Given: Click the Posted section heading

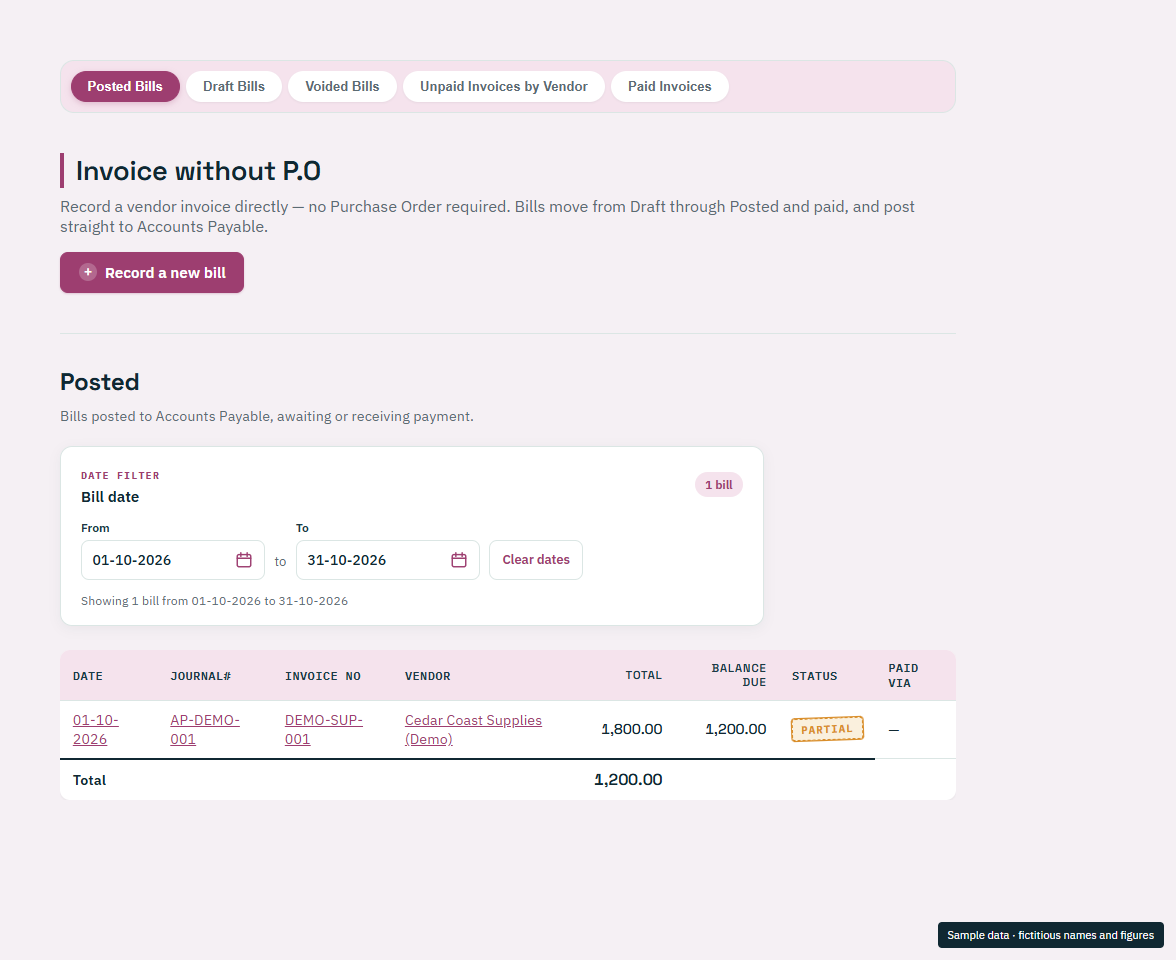Looking at the screenshot, I should tap(100, 382).
